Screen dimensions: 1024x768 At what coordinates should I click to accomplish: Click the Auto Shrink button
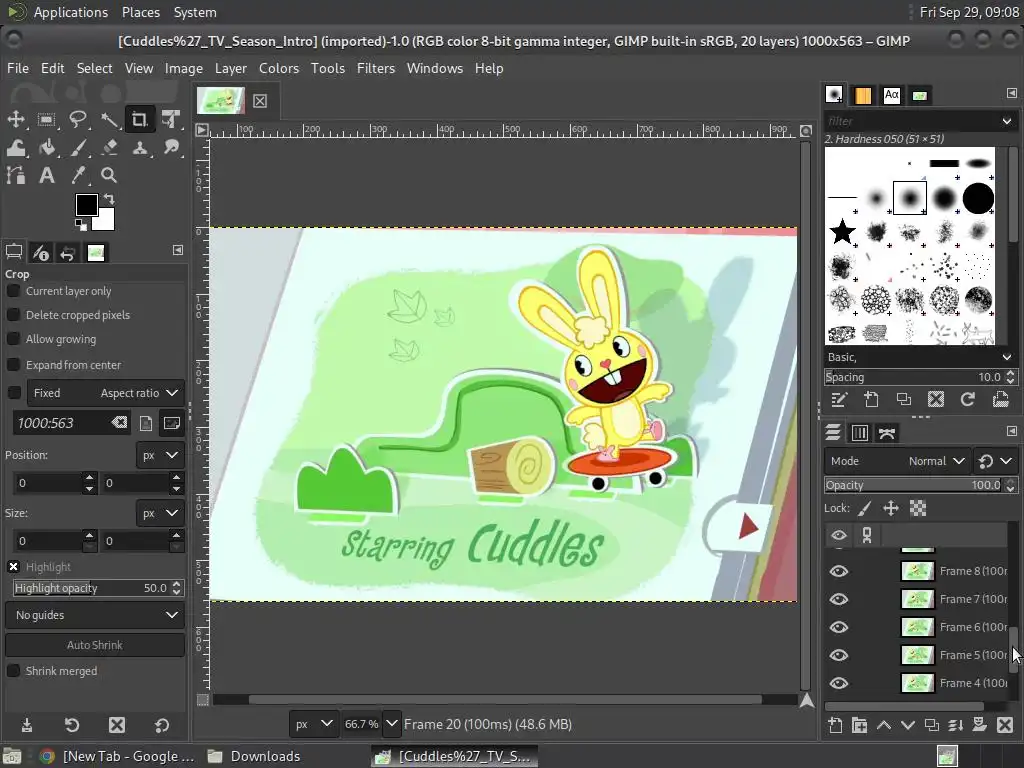tap(95, 645)
